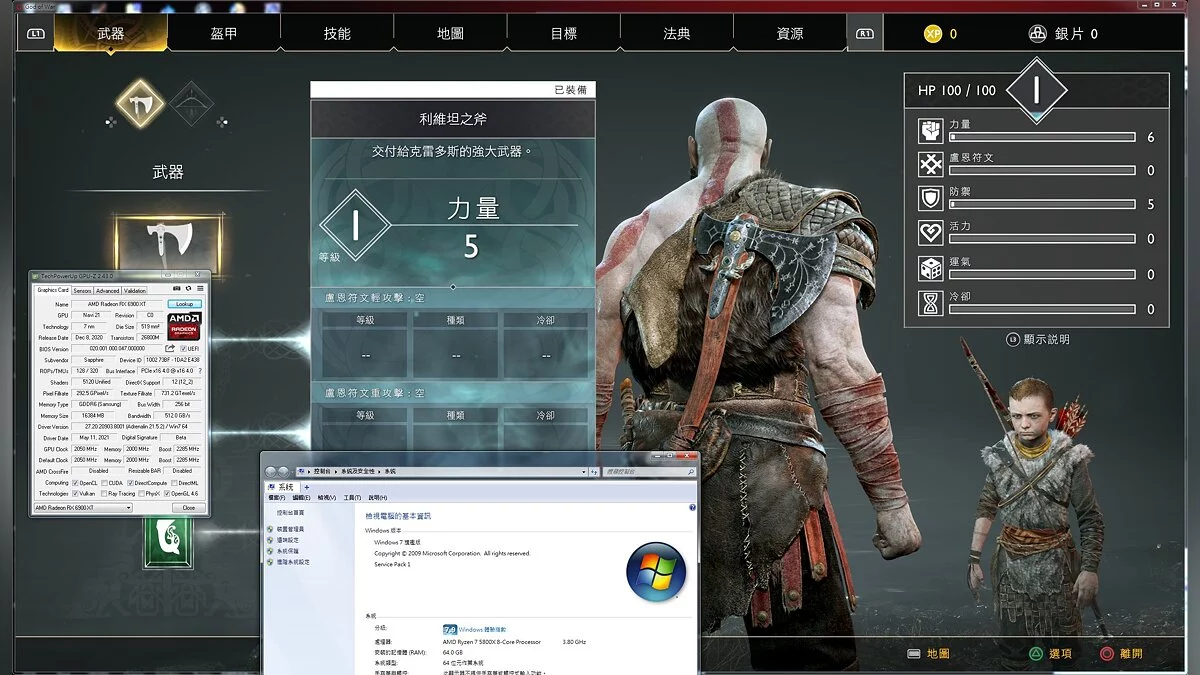Click the fist strength icon on stats panel
The width and height of the screenshot is (1200, 675).
pyautogui.click(x=933, y=132)
